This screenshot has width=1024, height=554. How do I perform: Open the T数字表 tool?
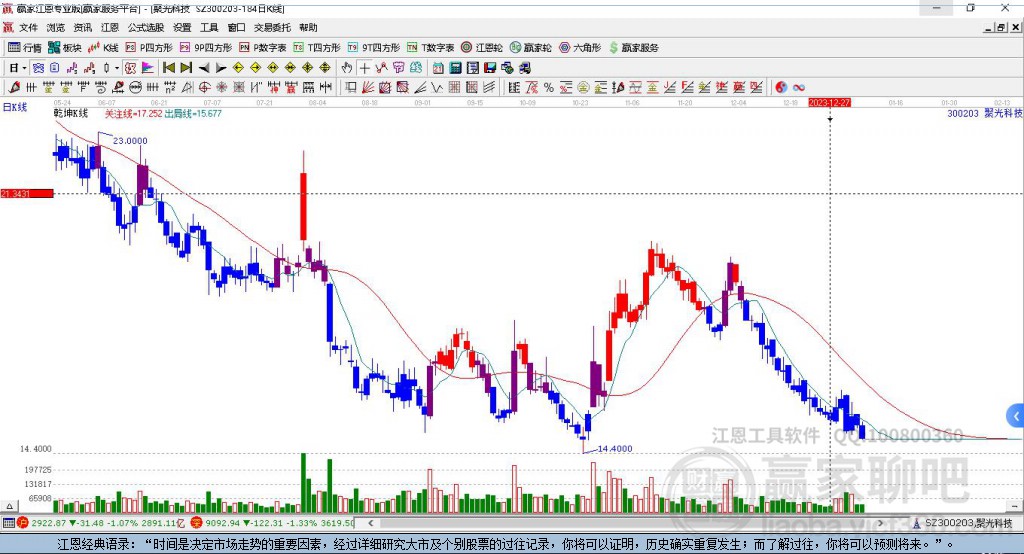(430, 48)
